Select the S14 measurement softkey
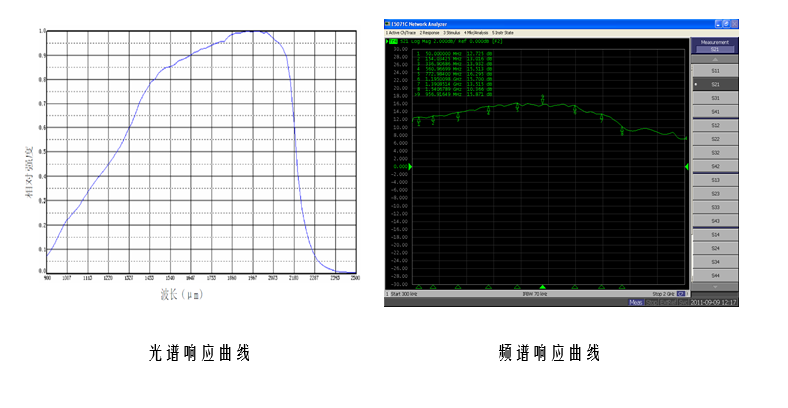788x408 pixels. (715, 235)
